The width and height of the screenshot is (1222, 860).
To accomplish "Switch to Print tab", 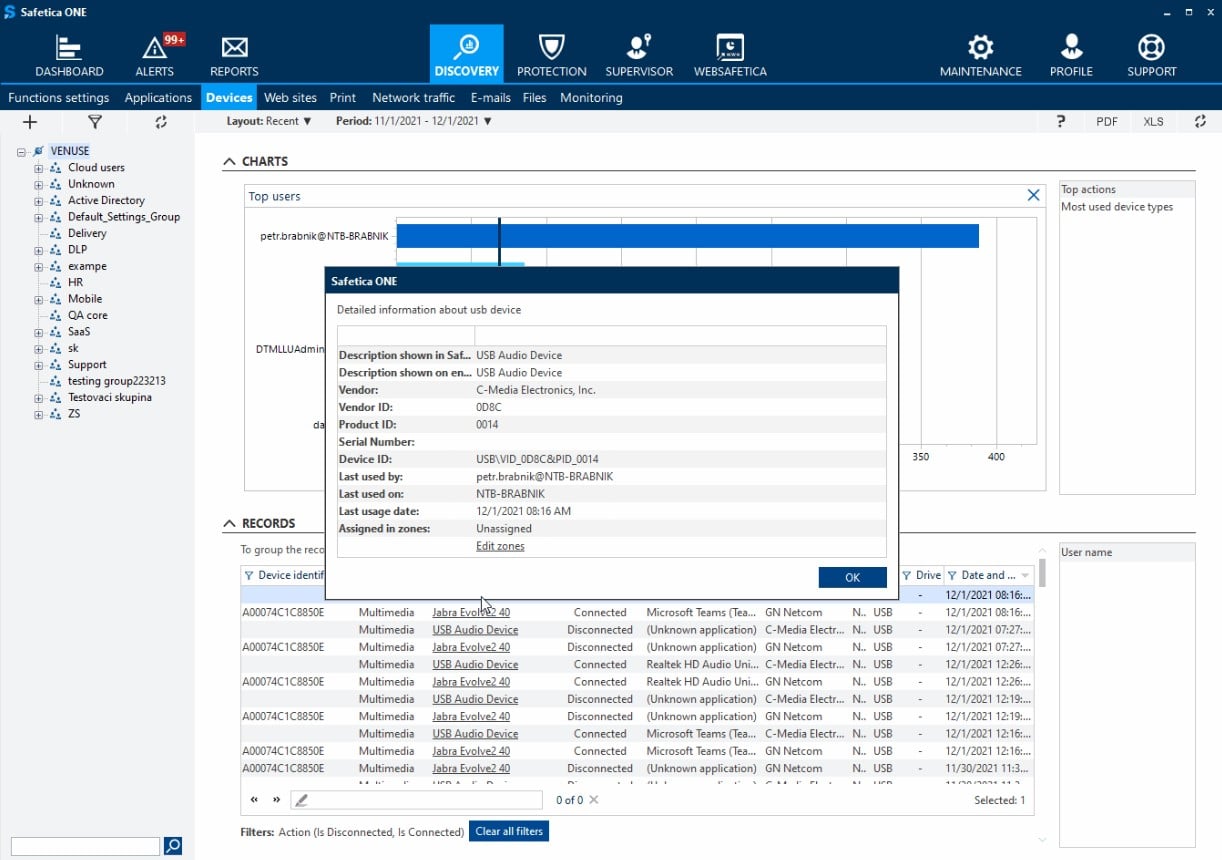I will (x=343, y=98).
